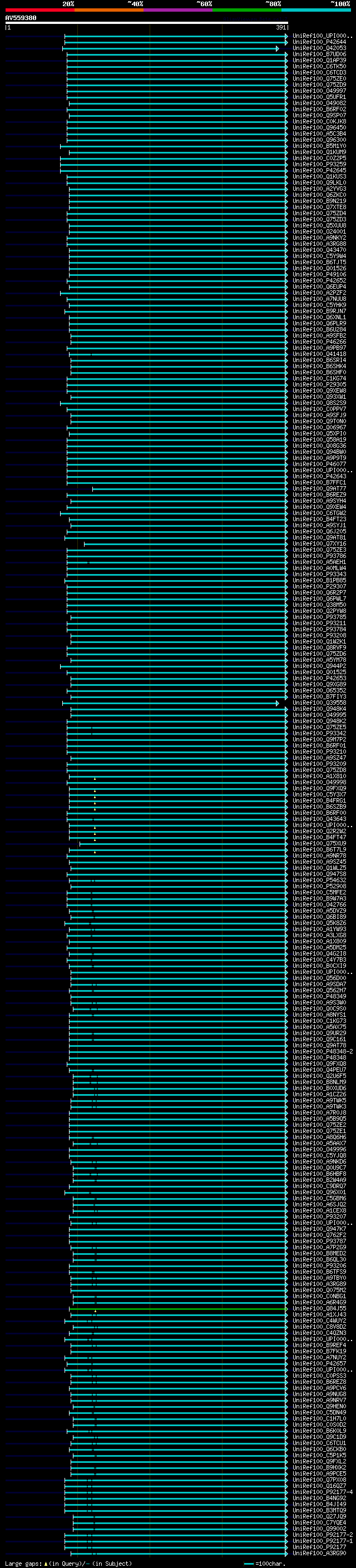The height and width of the screenshot is (1568, 356).
Task: Click the UniRef100_P42652 label
Action: (319, 280)
